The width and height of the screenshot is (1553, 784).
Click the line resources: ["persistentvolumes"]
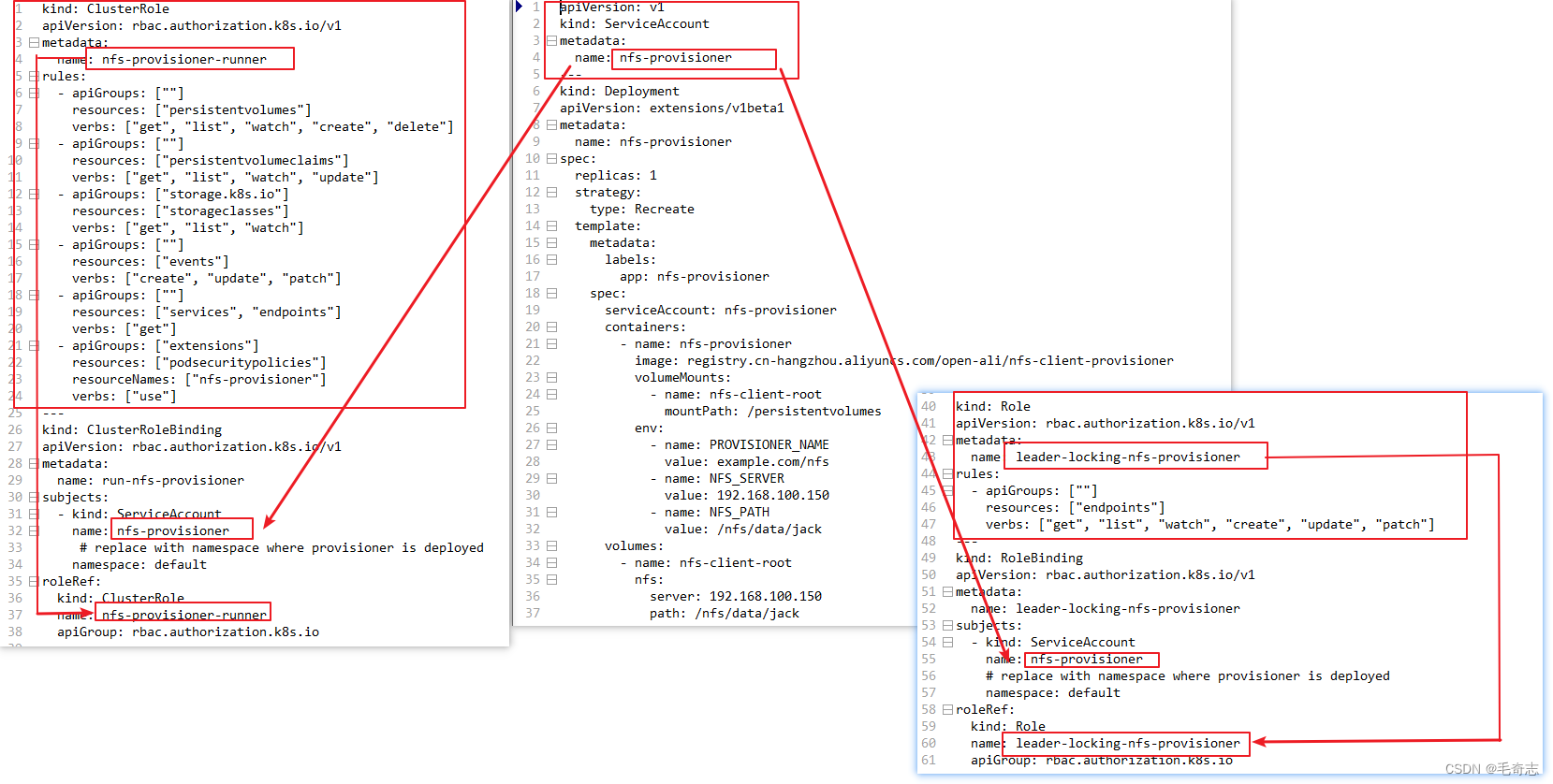[192, 109]
